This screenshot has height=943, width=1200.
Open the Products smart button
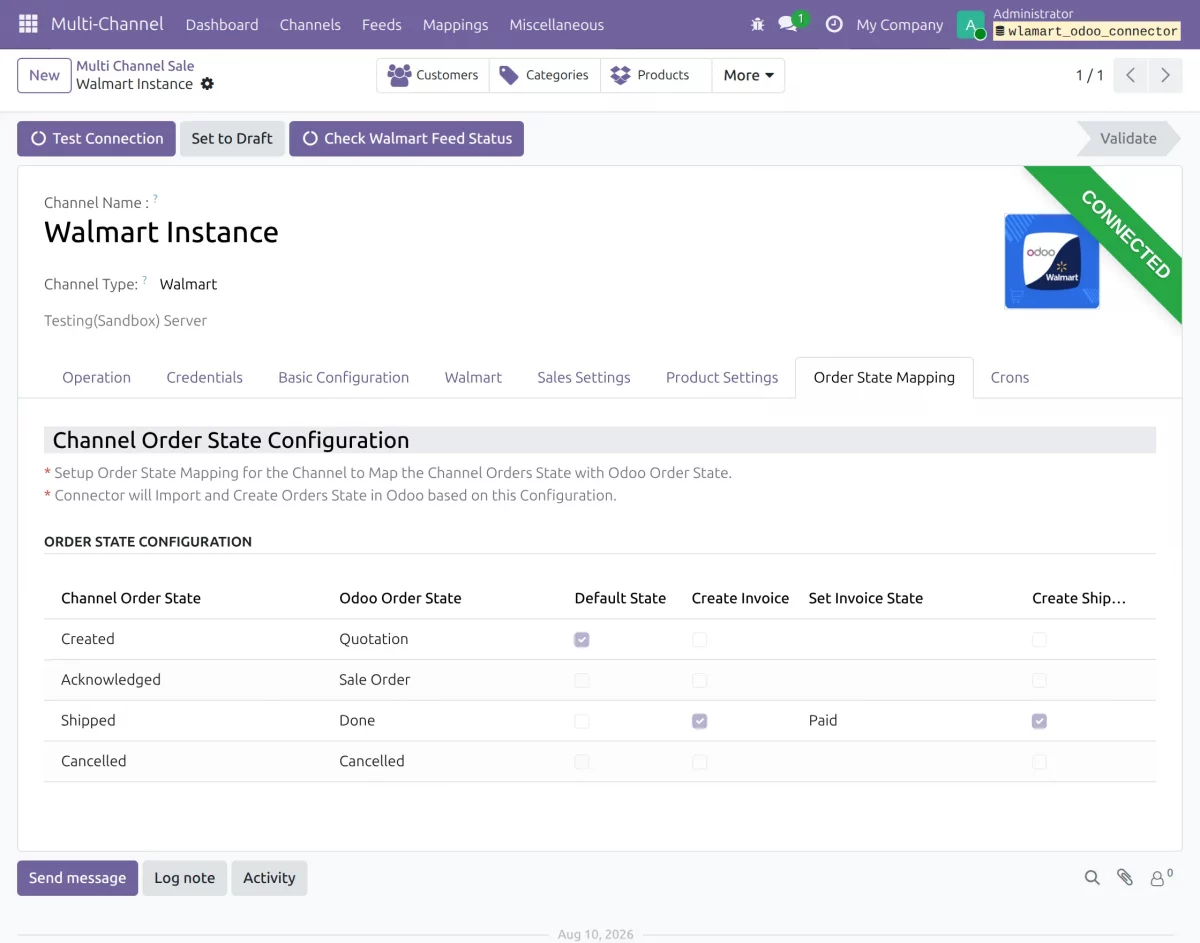[656, 75]
